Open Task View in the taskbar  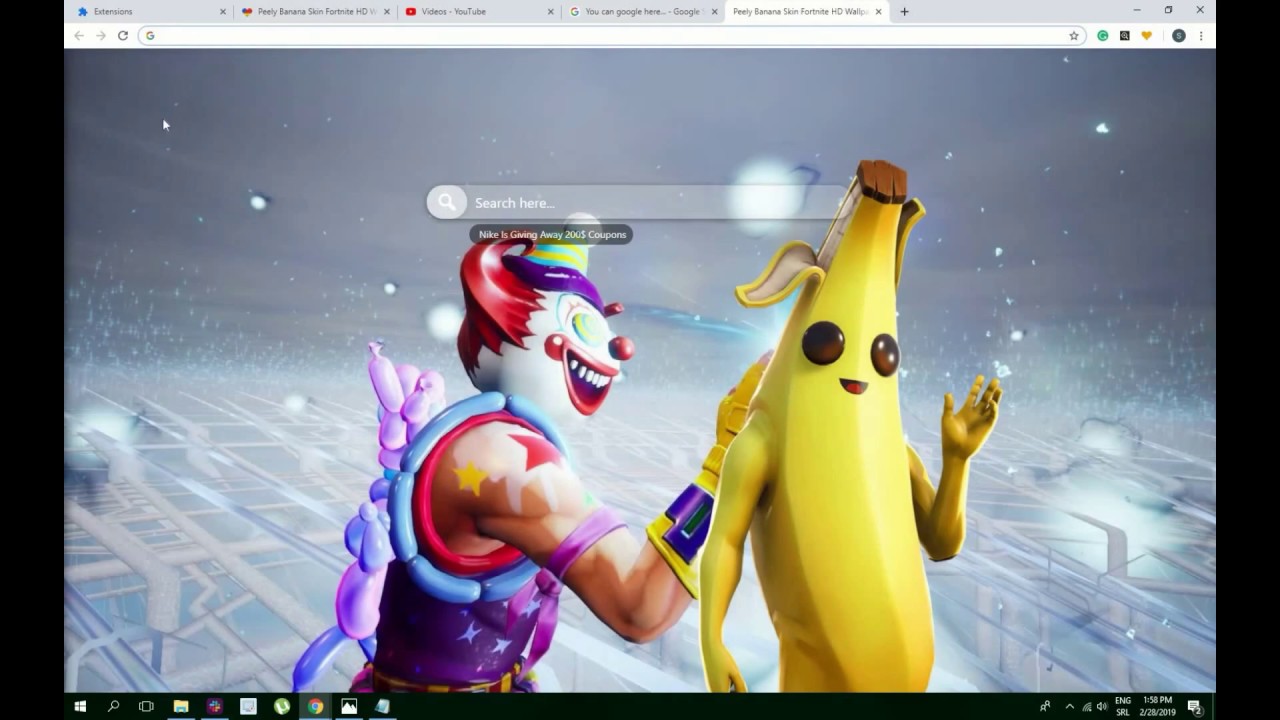[146, 706]
